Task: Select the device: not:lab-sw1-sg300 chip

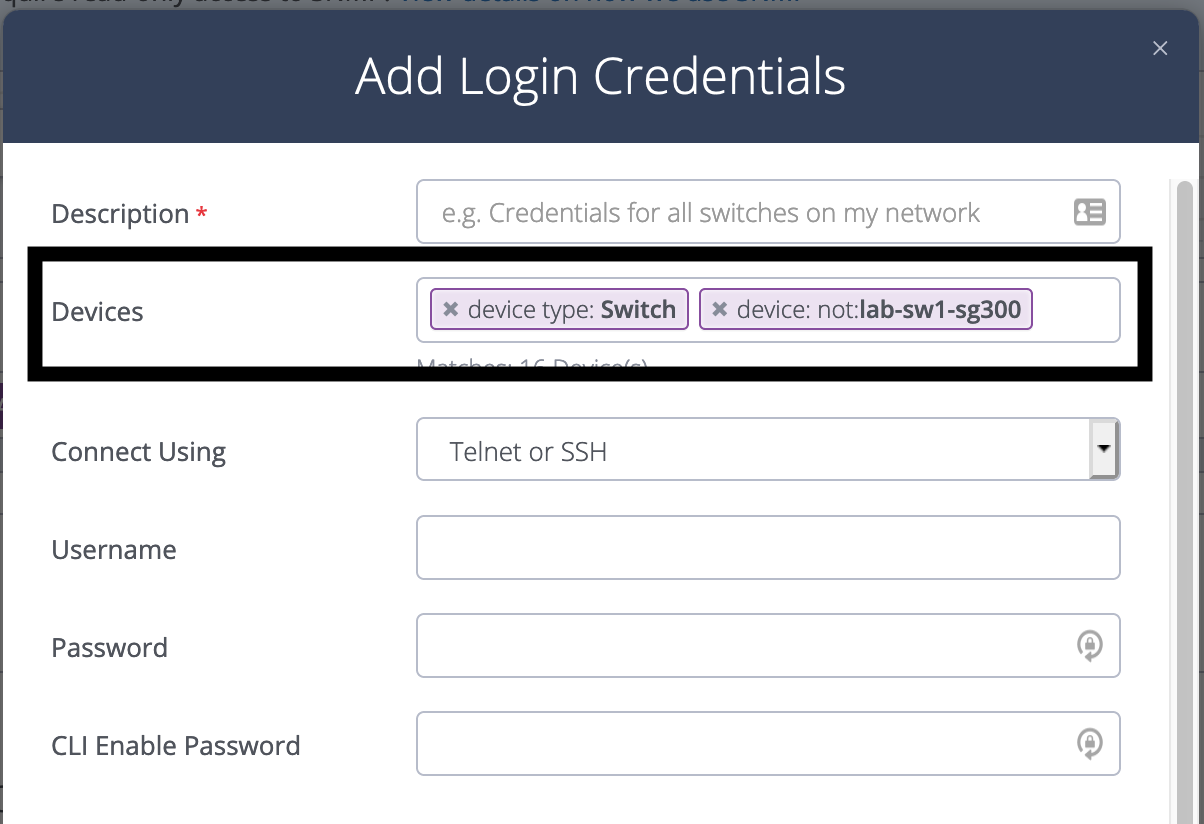Action: (866, 310)
